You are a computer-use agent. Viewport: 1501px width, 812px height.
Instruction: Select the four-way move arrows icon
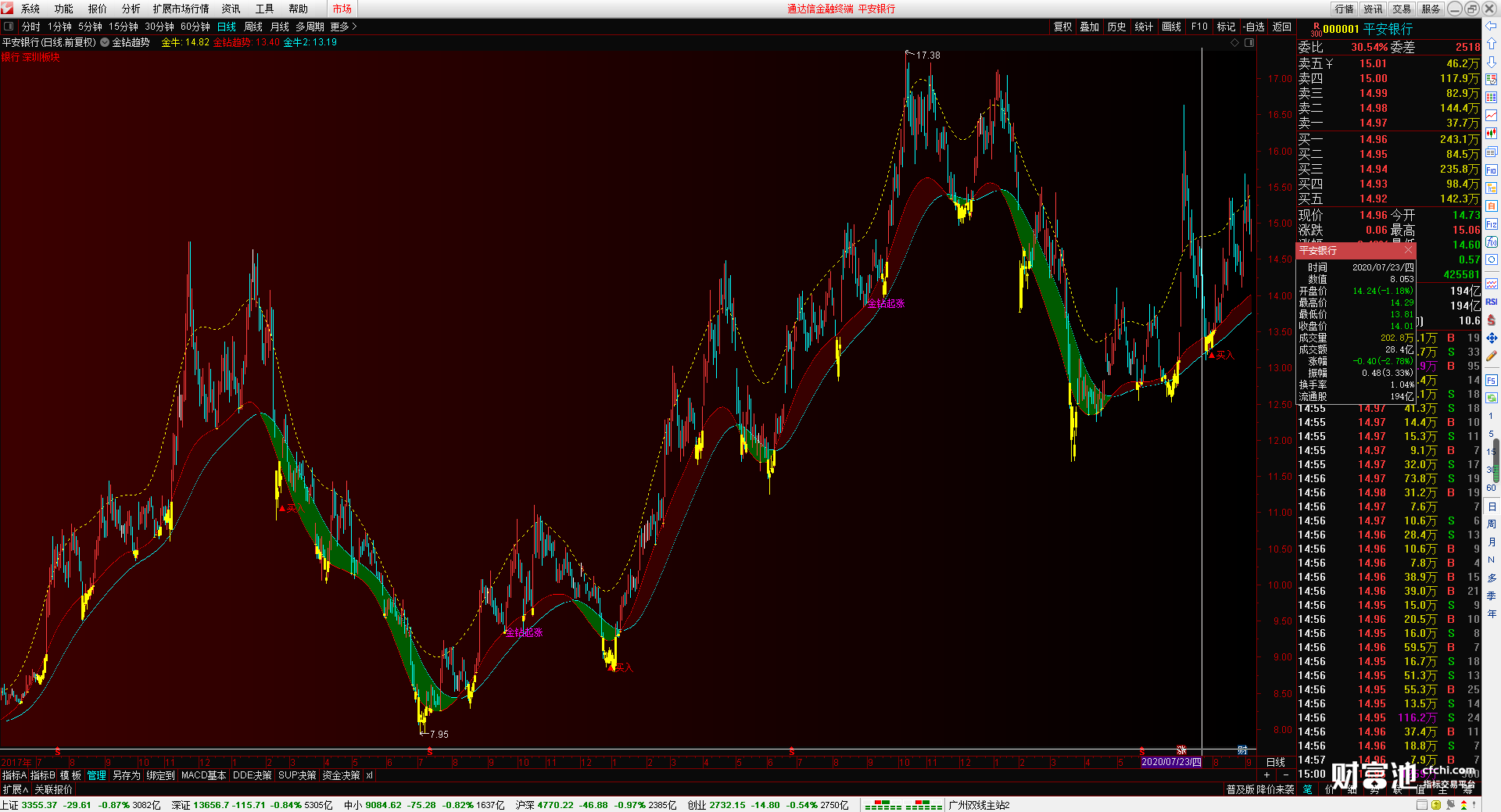click(1491, 338)
